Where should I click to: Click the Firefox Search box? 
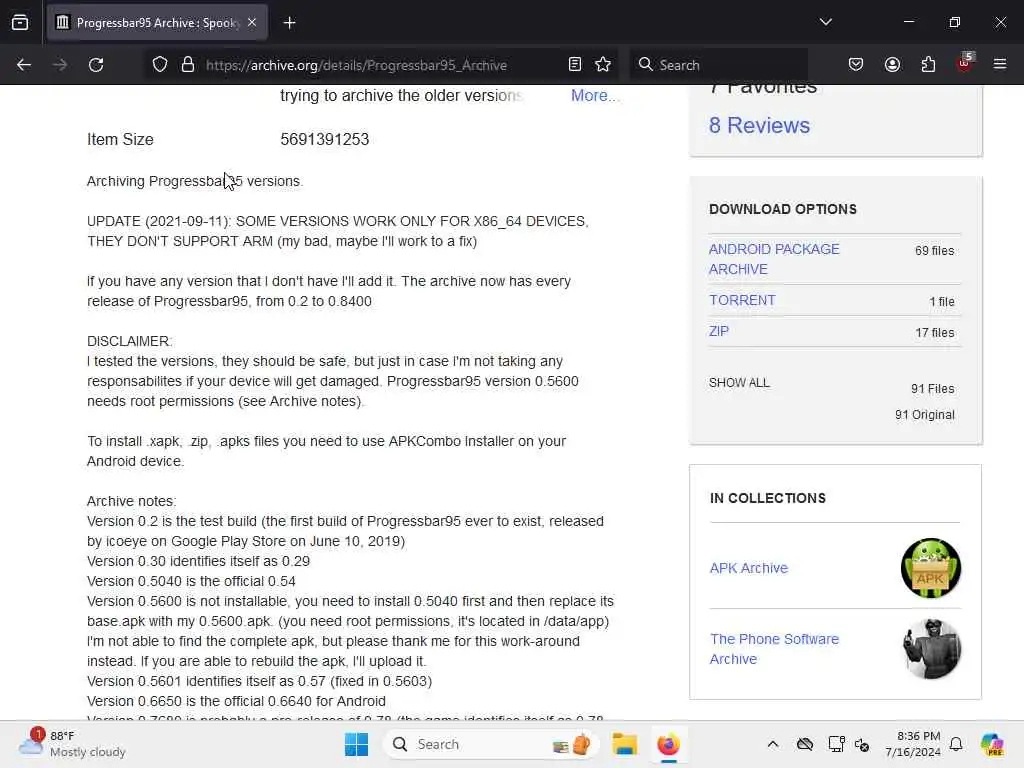pos(718,65)
